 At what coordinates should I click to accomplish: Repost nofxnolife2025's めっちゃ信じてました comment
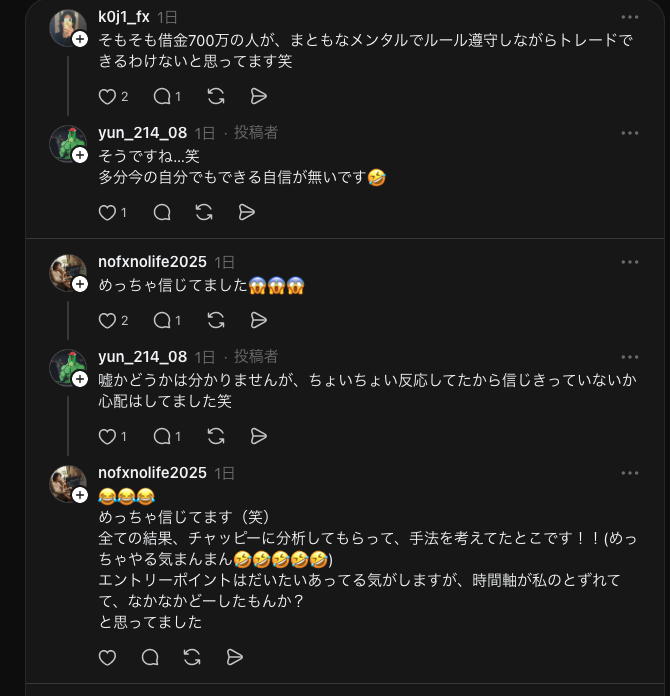point(215,321)
